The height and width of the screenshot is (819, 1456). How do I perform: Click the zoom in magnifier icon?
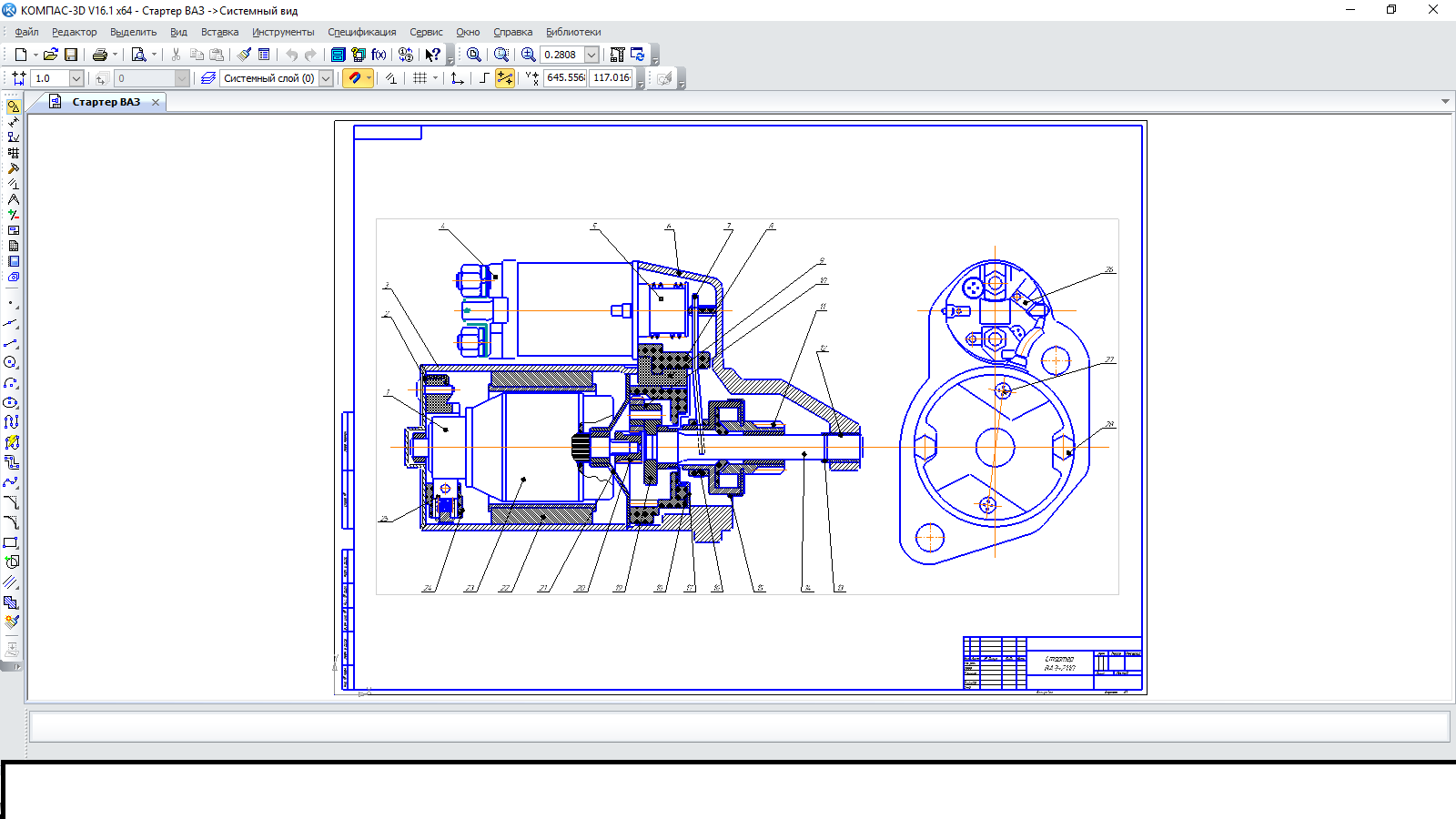click(x=528, y=55)
